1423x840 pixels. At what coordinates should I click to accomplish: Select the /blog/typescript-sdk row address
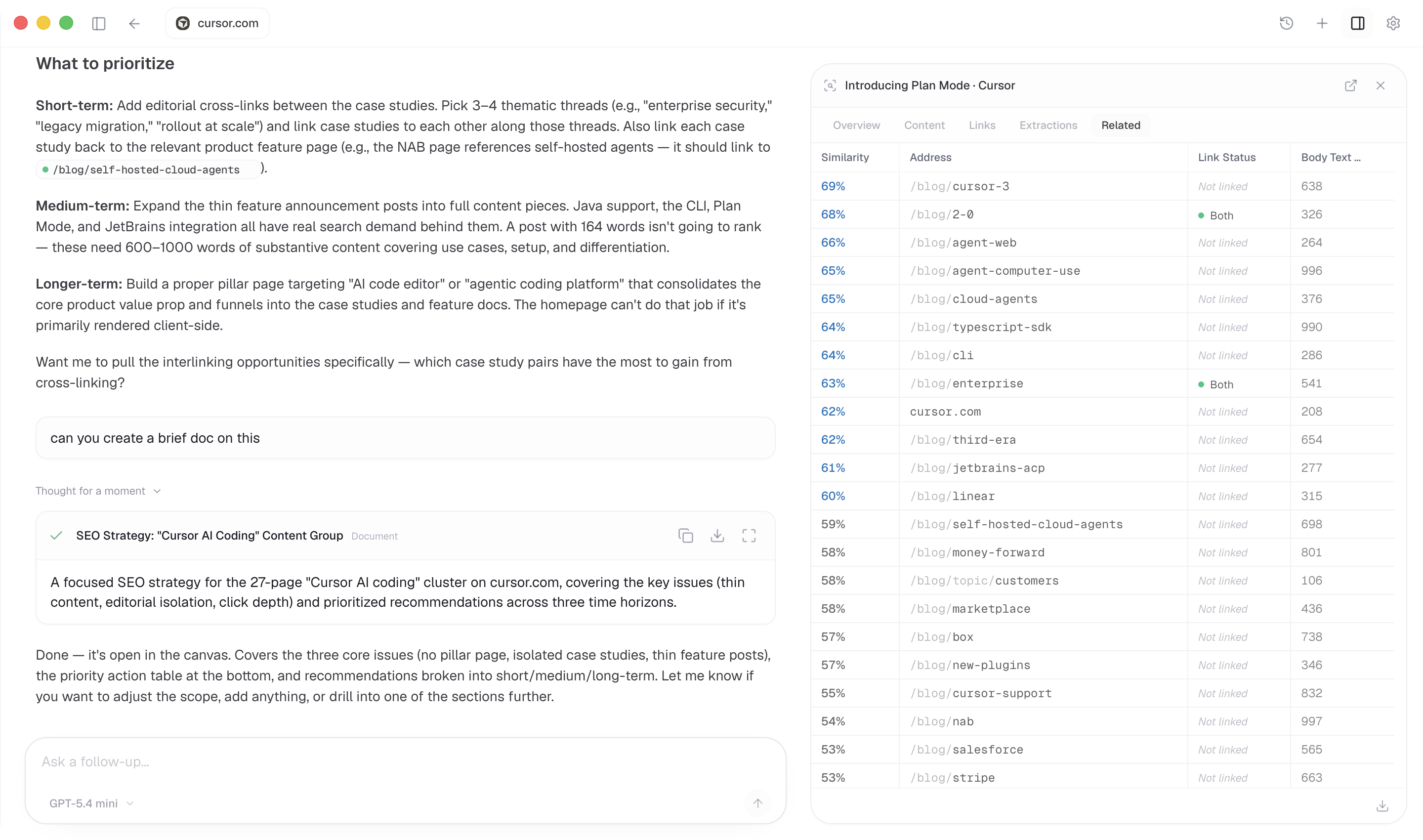(981, 327)
